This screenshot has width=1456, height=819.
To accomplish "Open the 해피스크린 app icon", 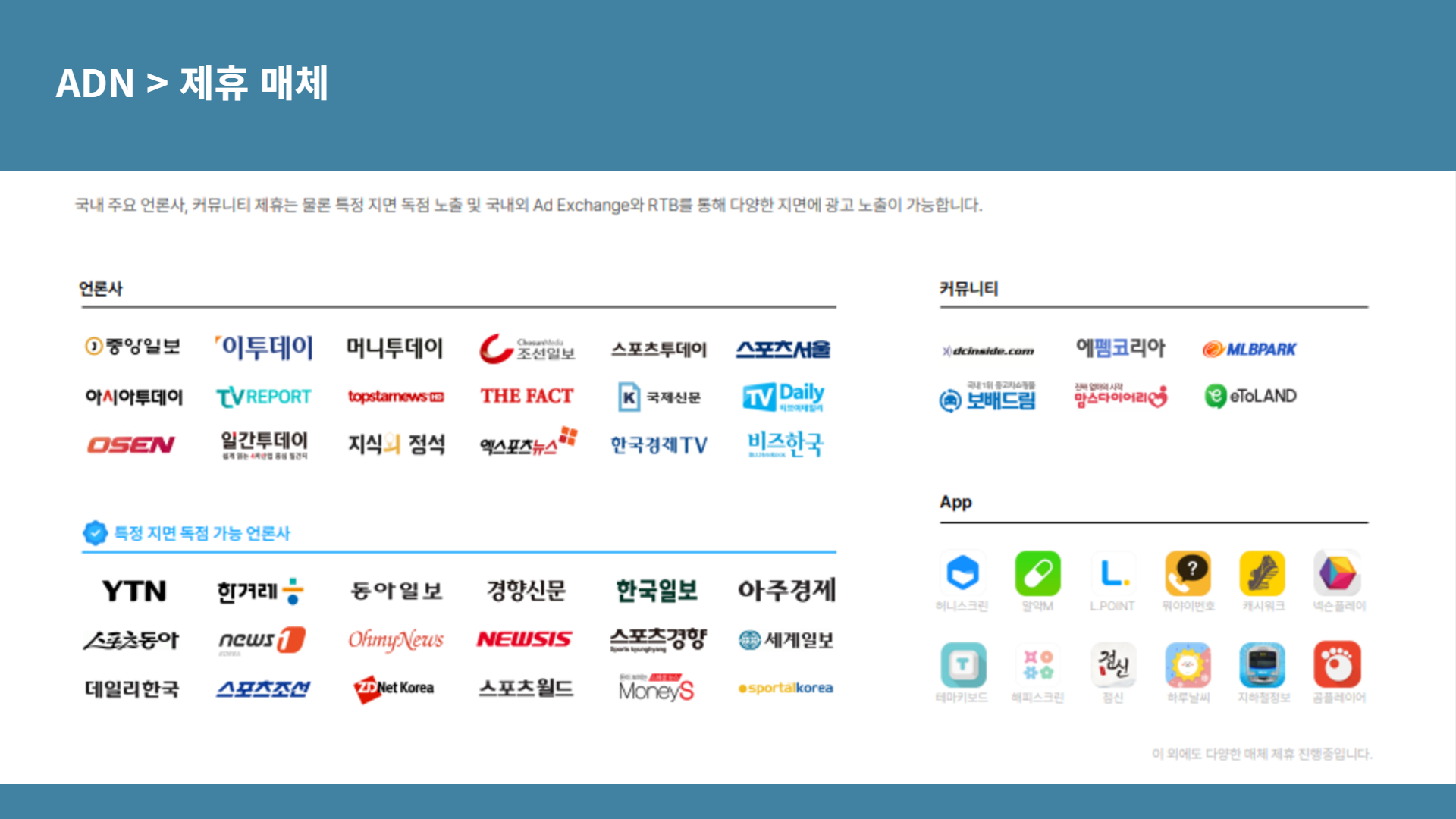I will tap(1037, 665).
